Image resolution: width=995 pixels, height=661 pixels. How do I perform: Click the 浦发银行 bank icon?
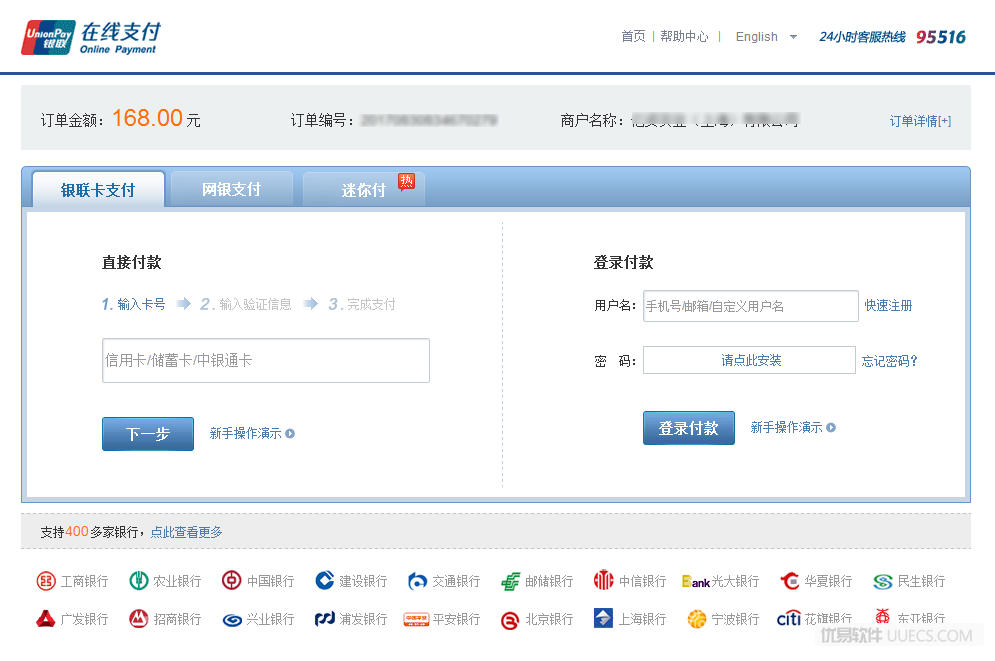pos(325,618)
